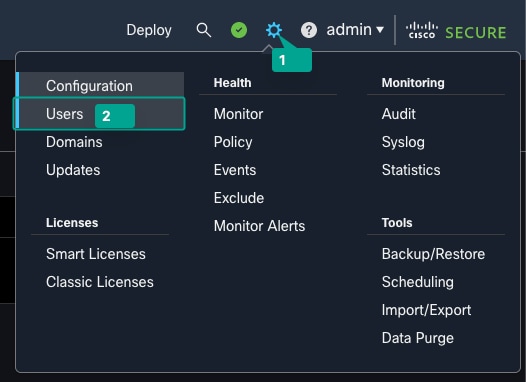526x382 pixels.
Task: Open the Updates menu entry
Action: (x=73, y=170)
